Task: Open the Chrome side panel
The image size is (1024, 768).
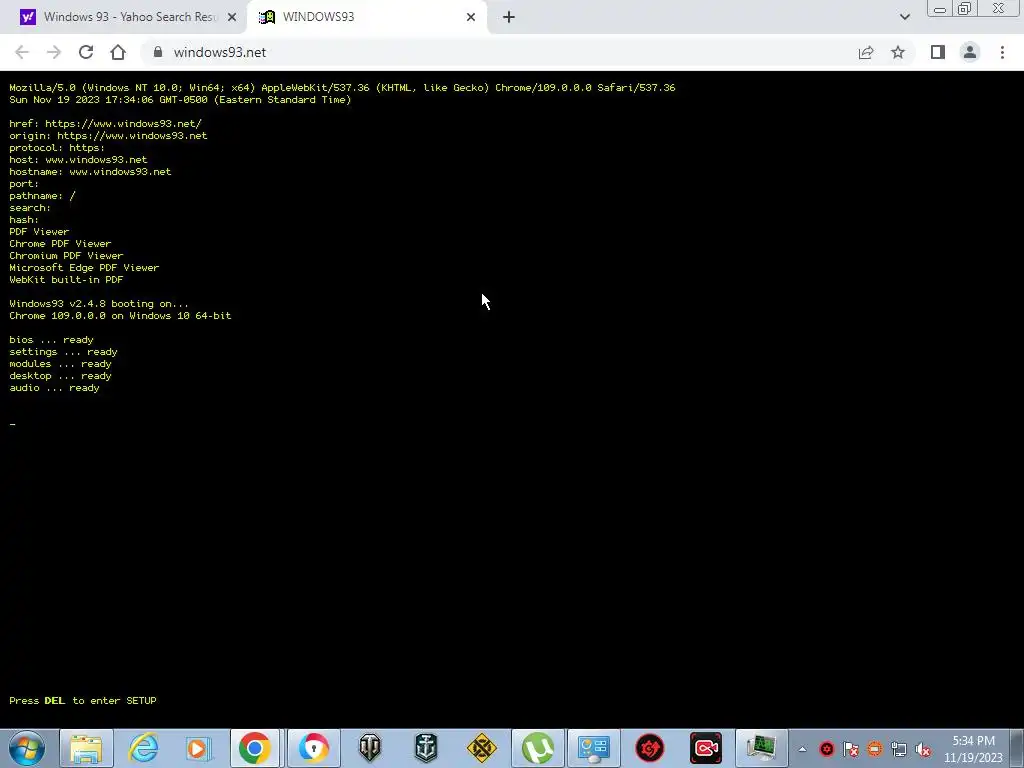Action: (938, 52)
